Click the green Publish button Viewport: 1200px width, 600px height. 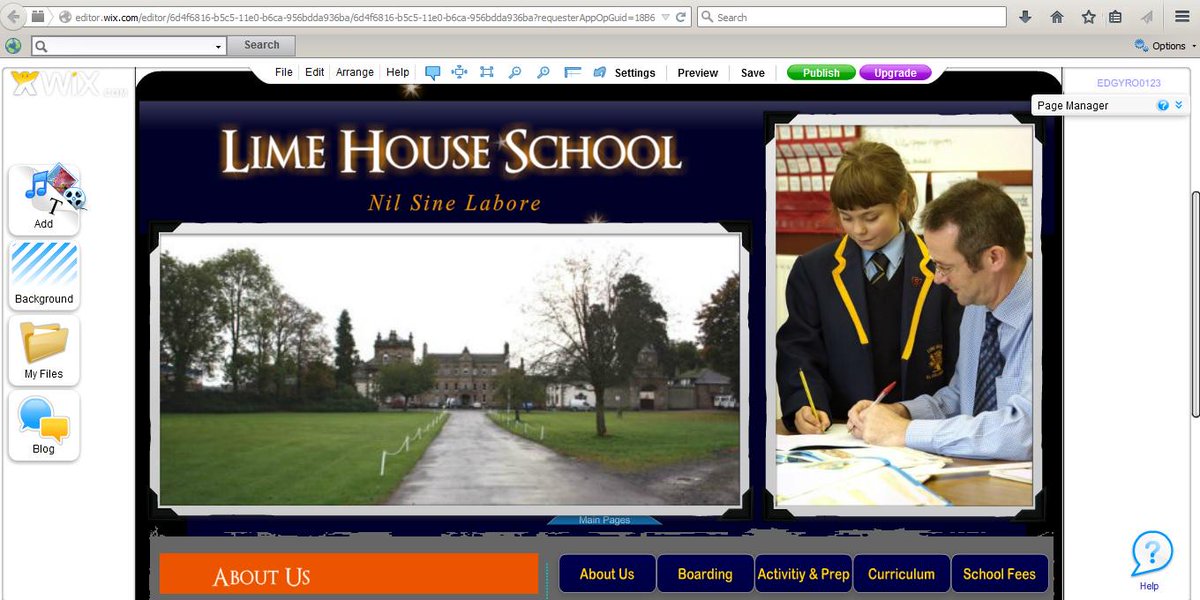(x=821, y=73)
